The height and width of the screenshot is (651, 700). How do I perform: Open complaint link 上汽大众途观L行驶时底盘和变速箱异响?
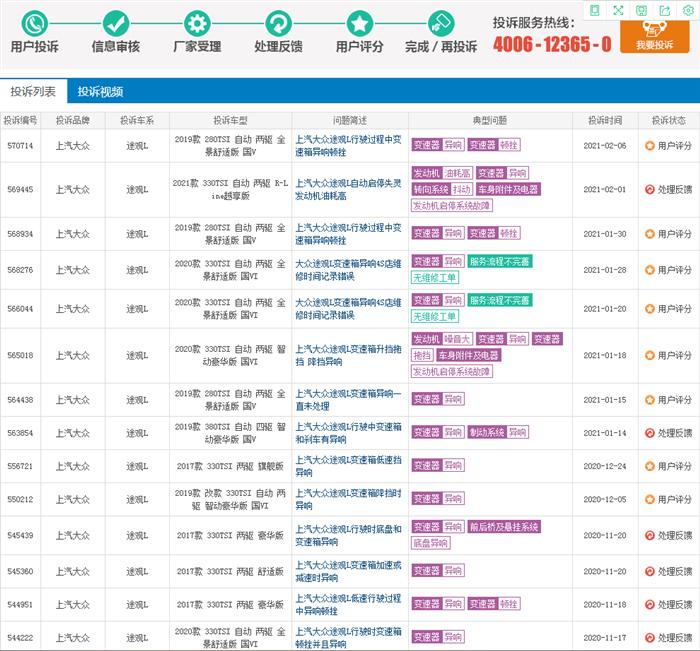[x=348, y=535]
